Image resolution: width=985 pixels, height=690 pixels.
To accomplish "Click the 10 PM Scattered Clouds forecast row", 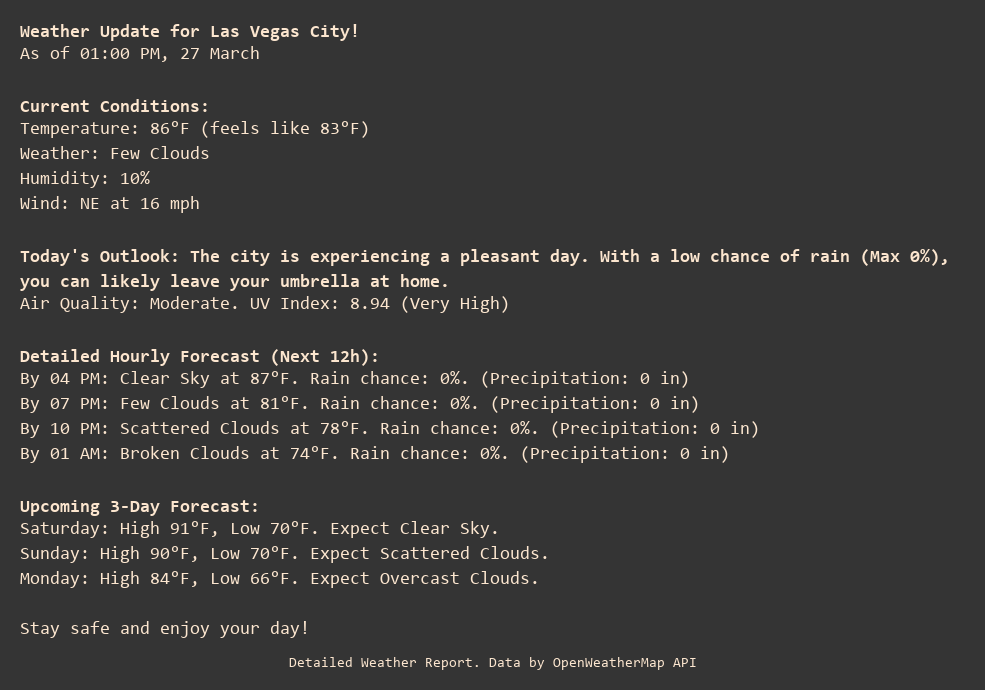I will [389, 428].
